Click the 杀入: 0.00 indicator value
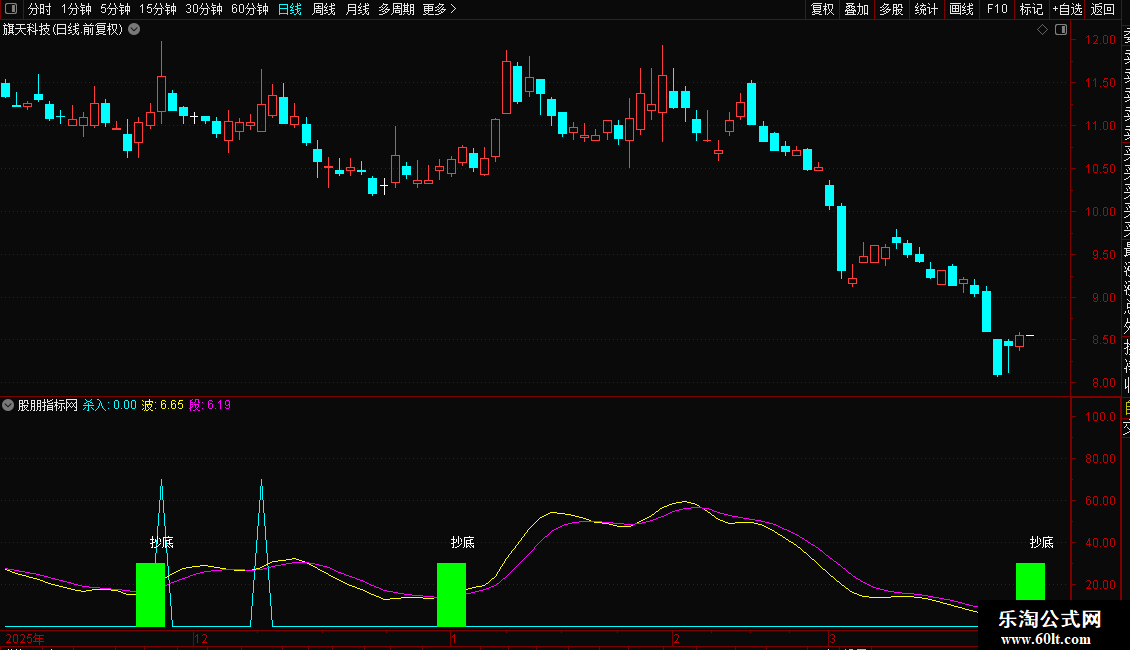Image resolution: width=1130 pixels, height=650 pixels. point(110,405)
